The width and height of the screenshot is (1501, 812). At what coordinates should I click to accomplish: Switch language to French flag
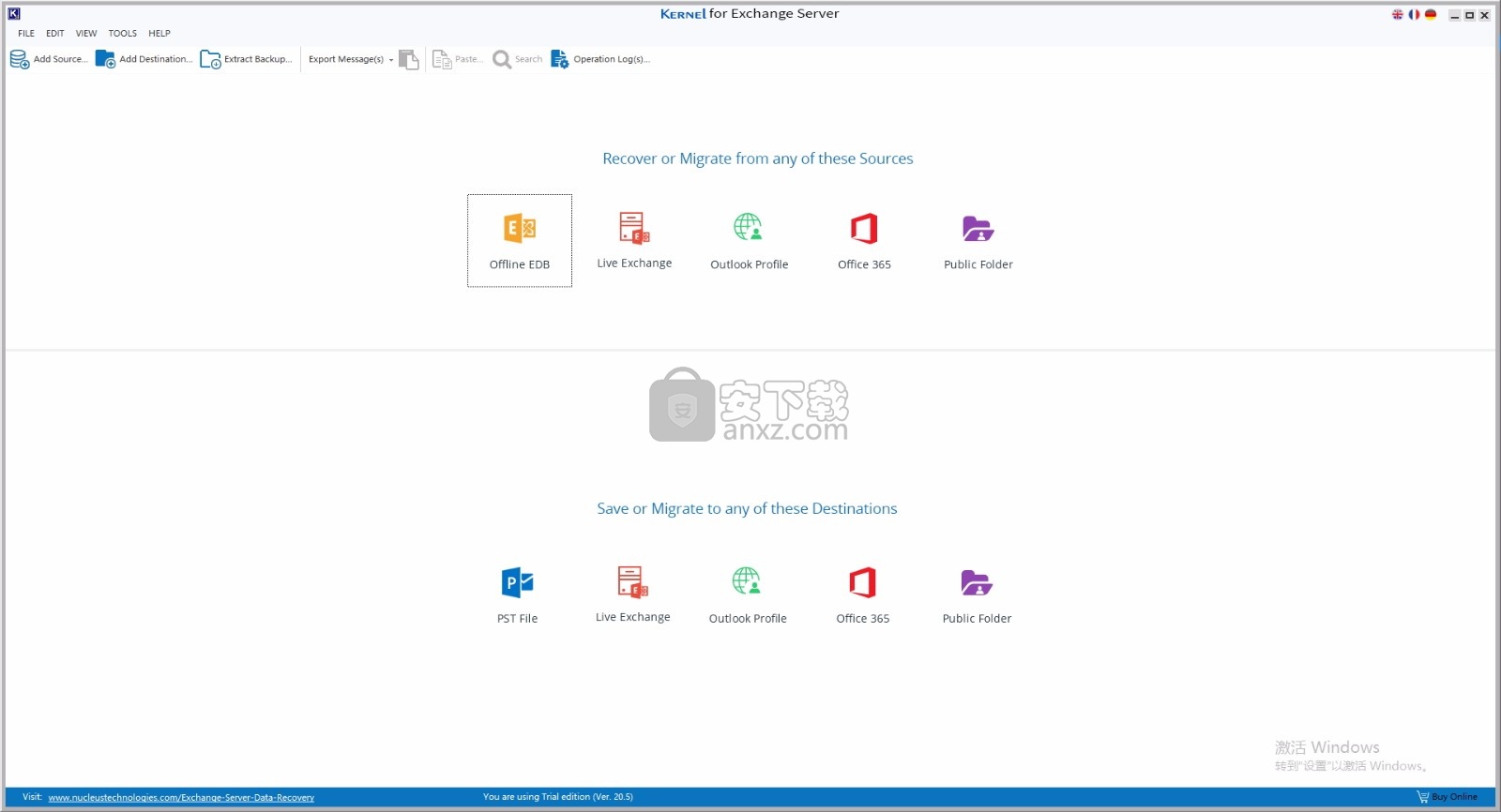click(x=1414, y=14)
